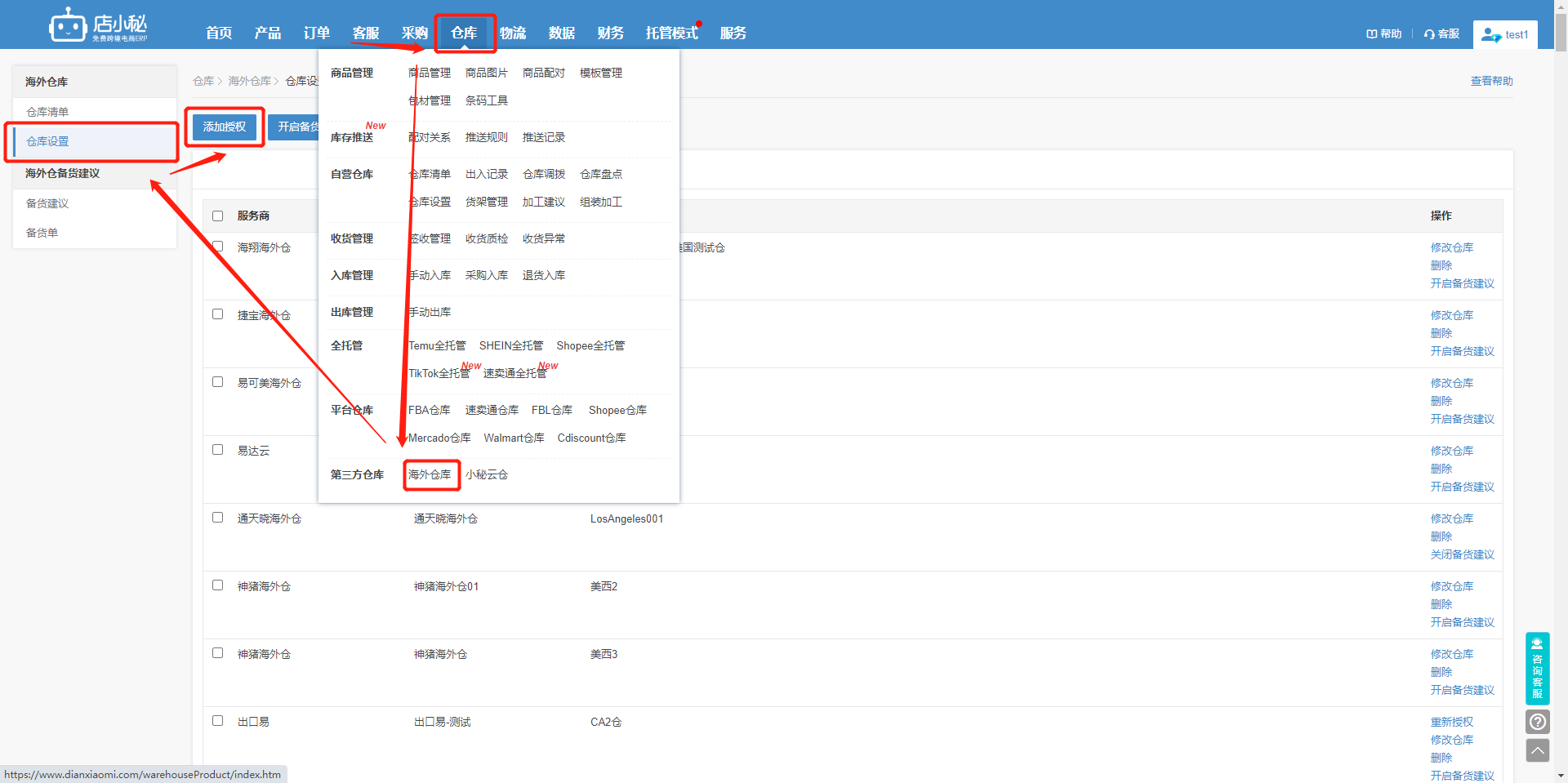Click the 添加授权 button
The width and height of the screenshot is (1568, 783).
(x=225, y=127)
